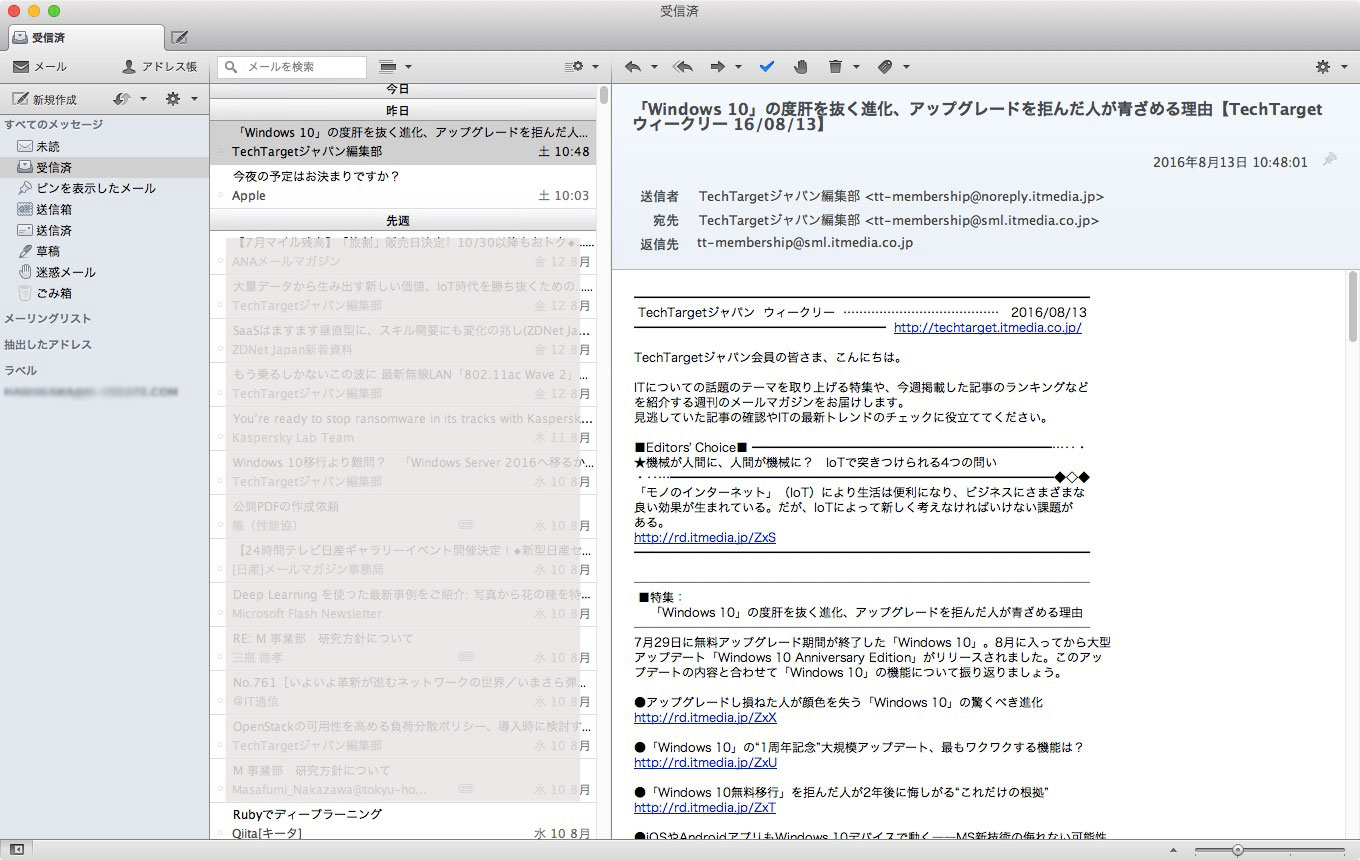Open the rd.itmedia.jp/ZxU link
This screenshot has width=1360, height=860.
click(x=705, y=762)
